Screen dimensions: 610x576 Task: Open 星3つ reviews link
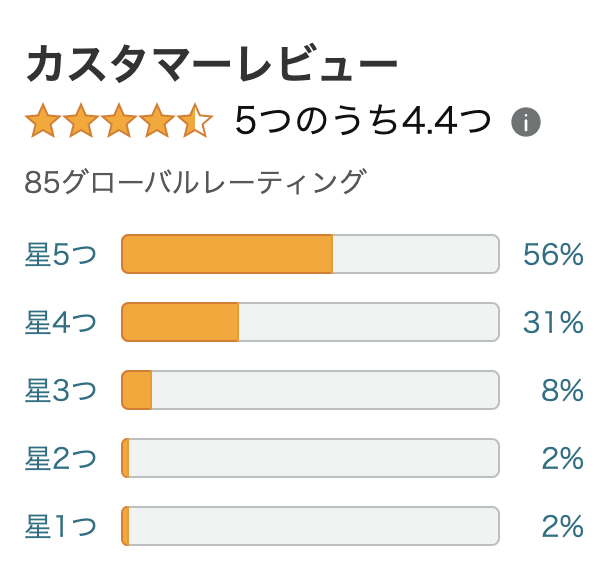60,390
